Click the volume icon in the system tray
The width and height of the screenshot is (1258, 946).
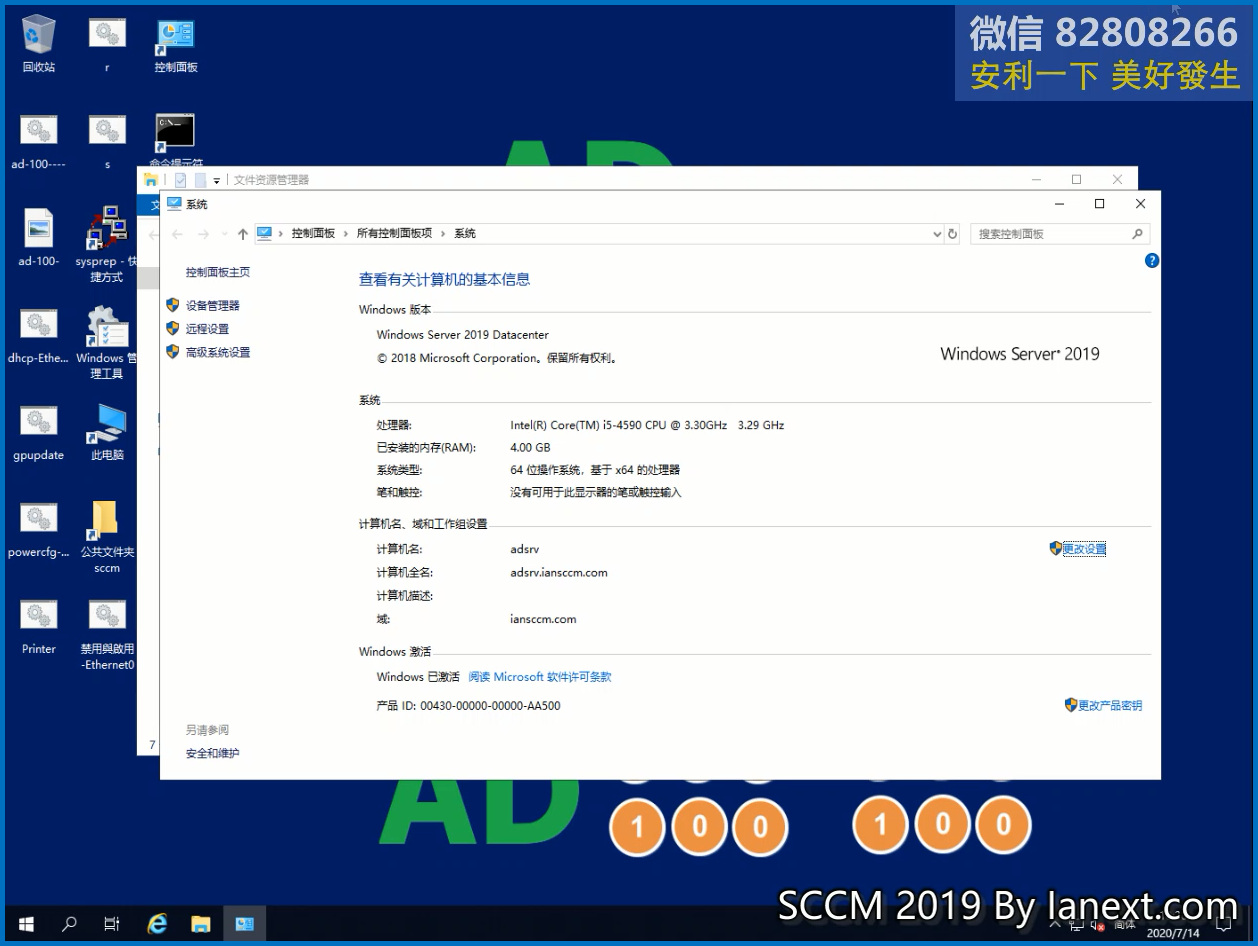(1096, 924)
